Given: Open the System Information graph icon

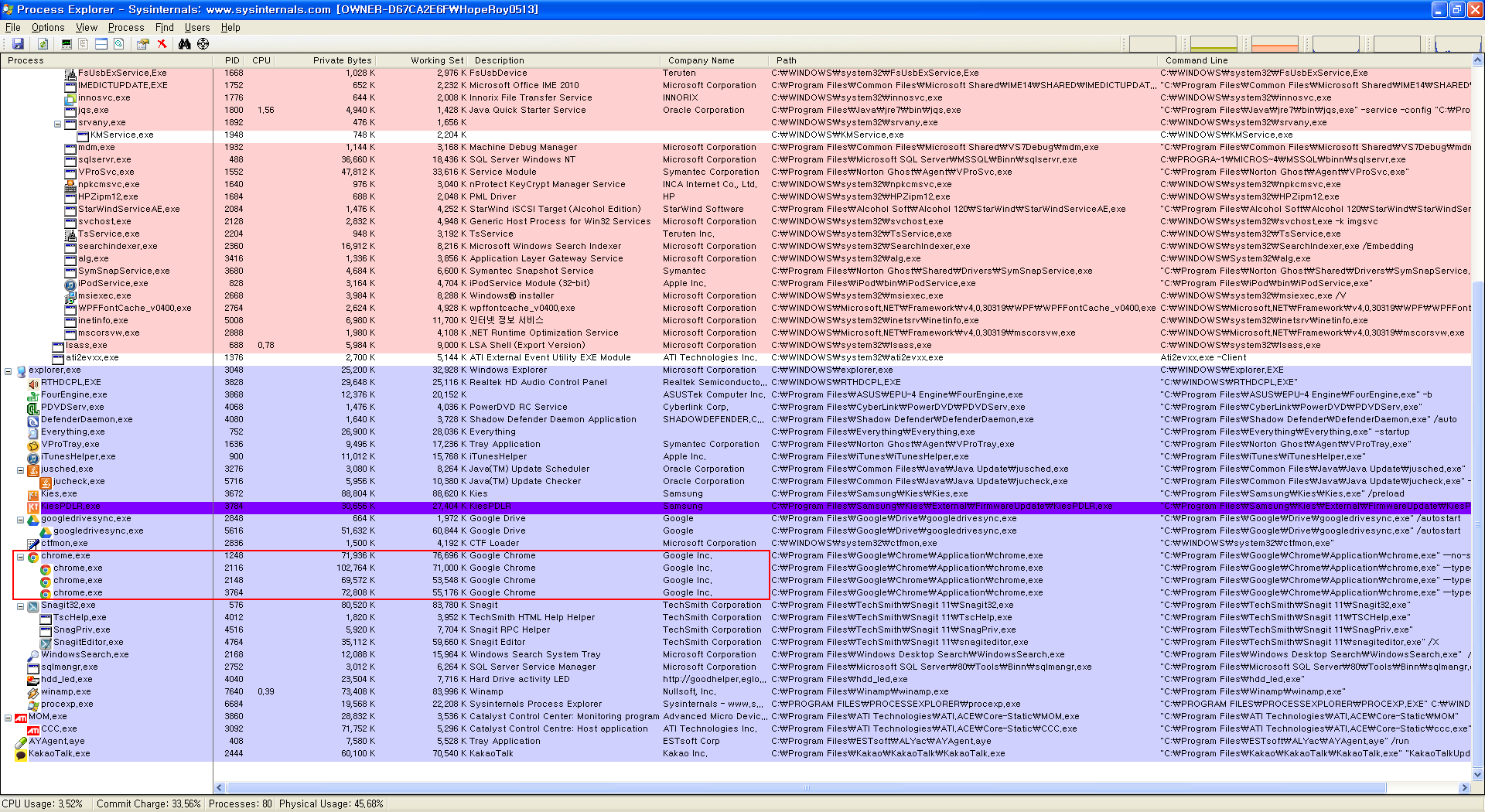Looking at the screenshot, I should point(67,44).
